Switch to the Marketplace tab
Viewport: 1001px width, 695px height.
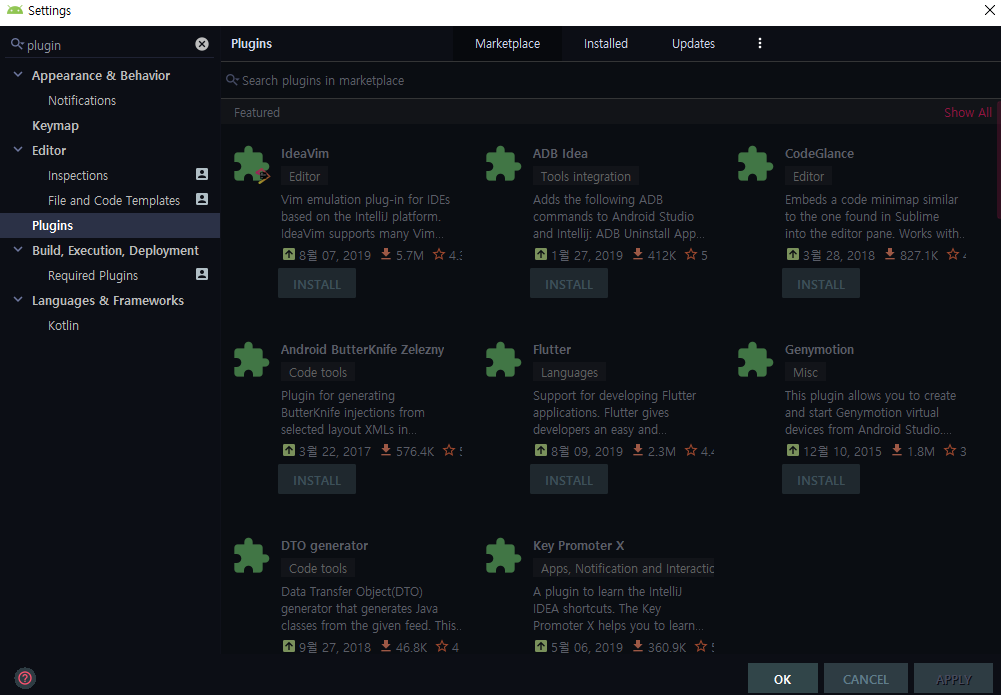point(508,43)
